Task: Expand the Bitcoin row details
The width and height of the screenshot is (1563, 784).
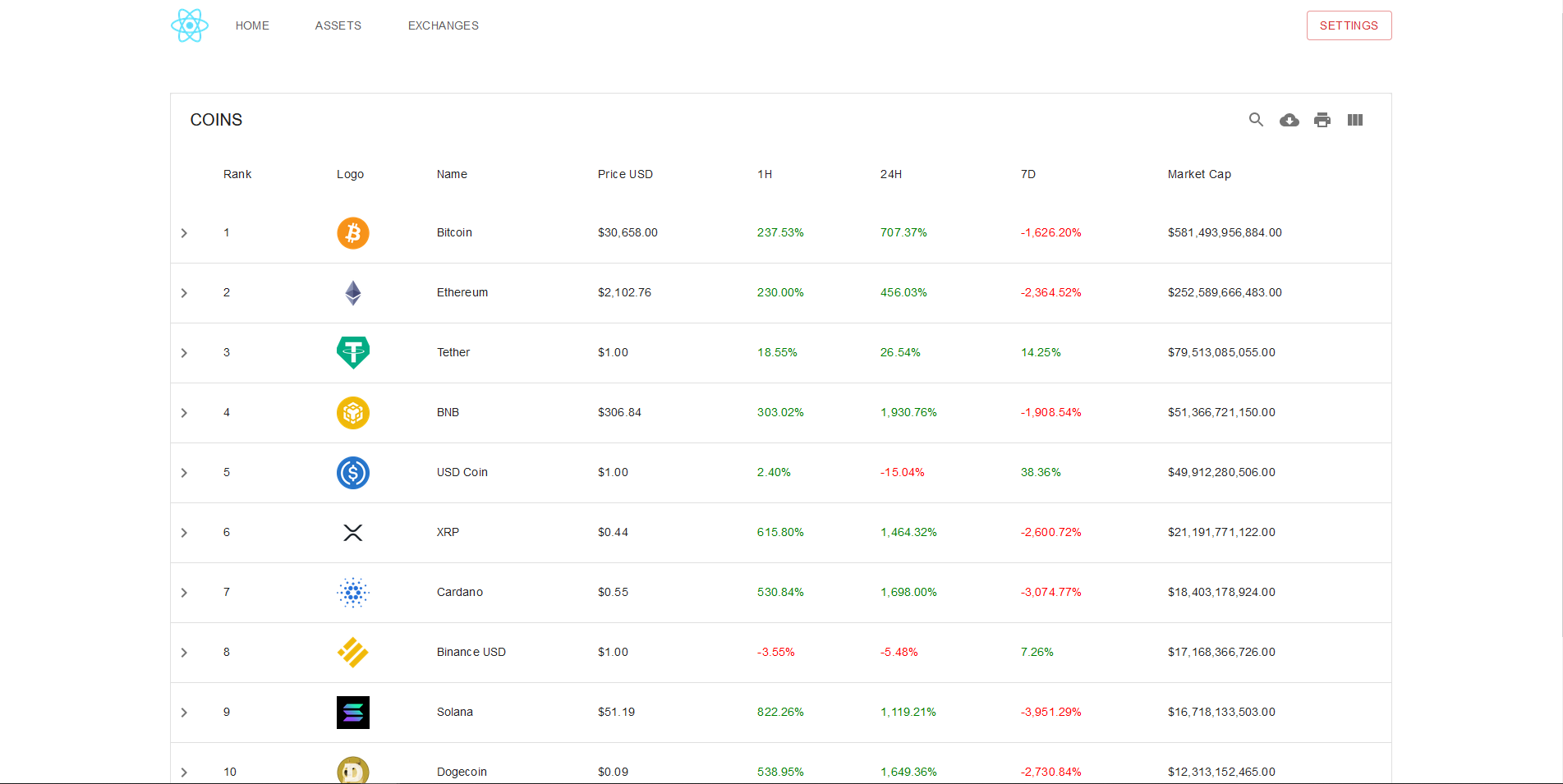Action: click(x=184, y=233)
